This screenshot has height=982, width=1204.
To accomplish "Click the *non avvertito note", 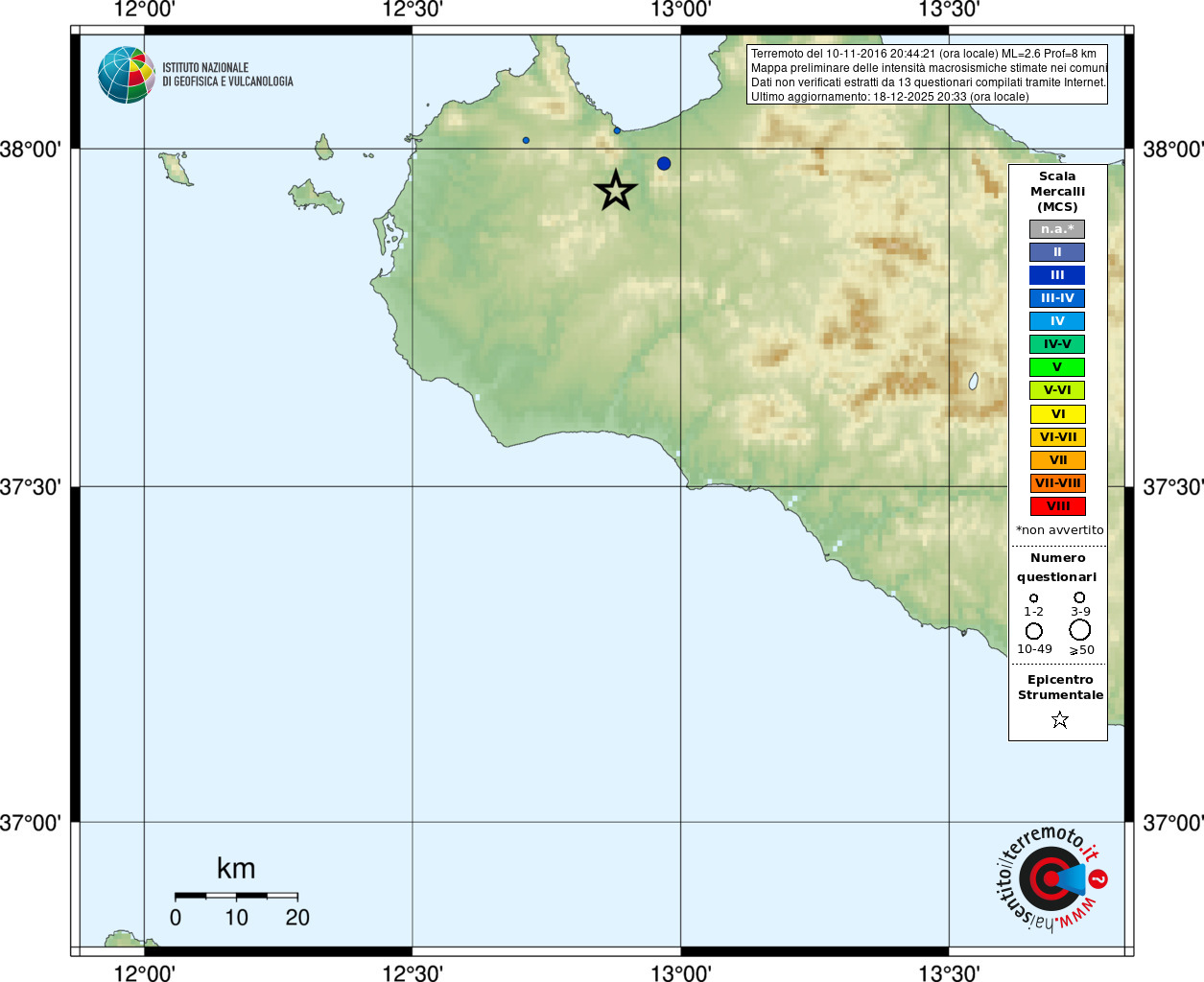I will pos(1059,530).
